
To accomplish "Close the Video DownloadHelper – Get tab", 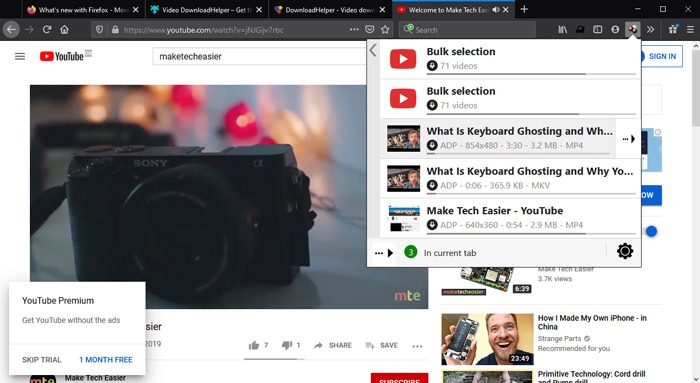I will [259, 9].
